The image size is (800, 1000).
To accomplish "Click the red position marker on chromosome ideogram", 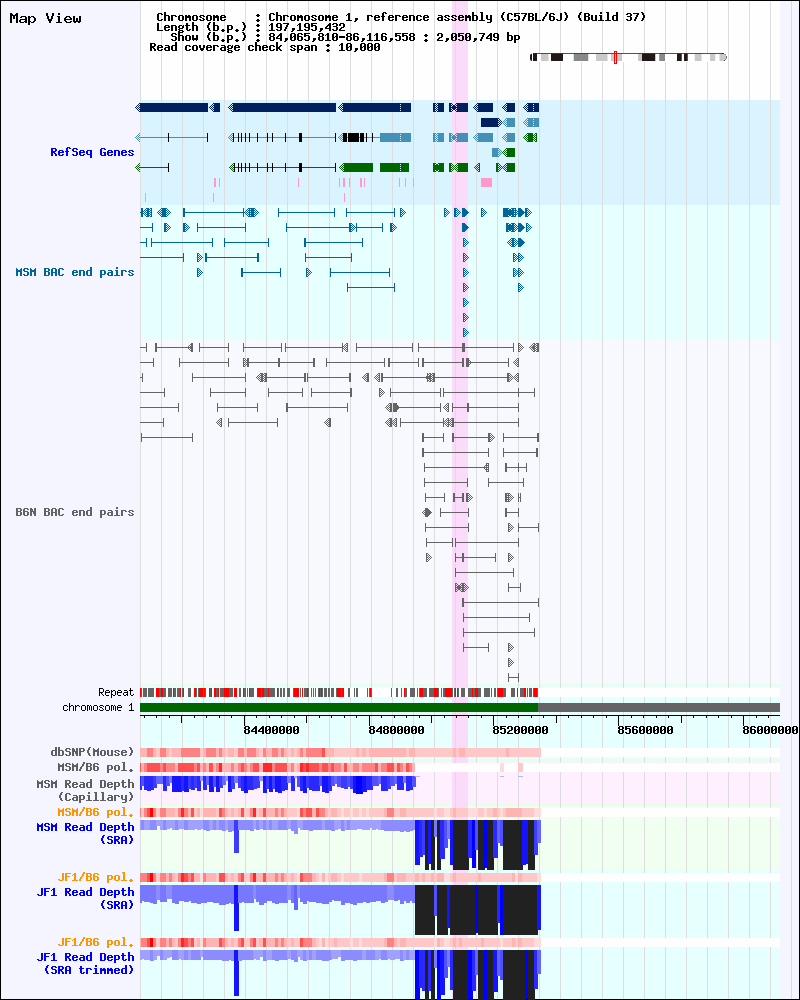I will tap(615, 57).
